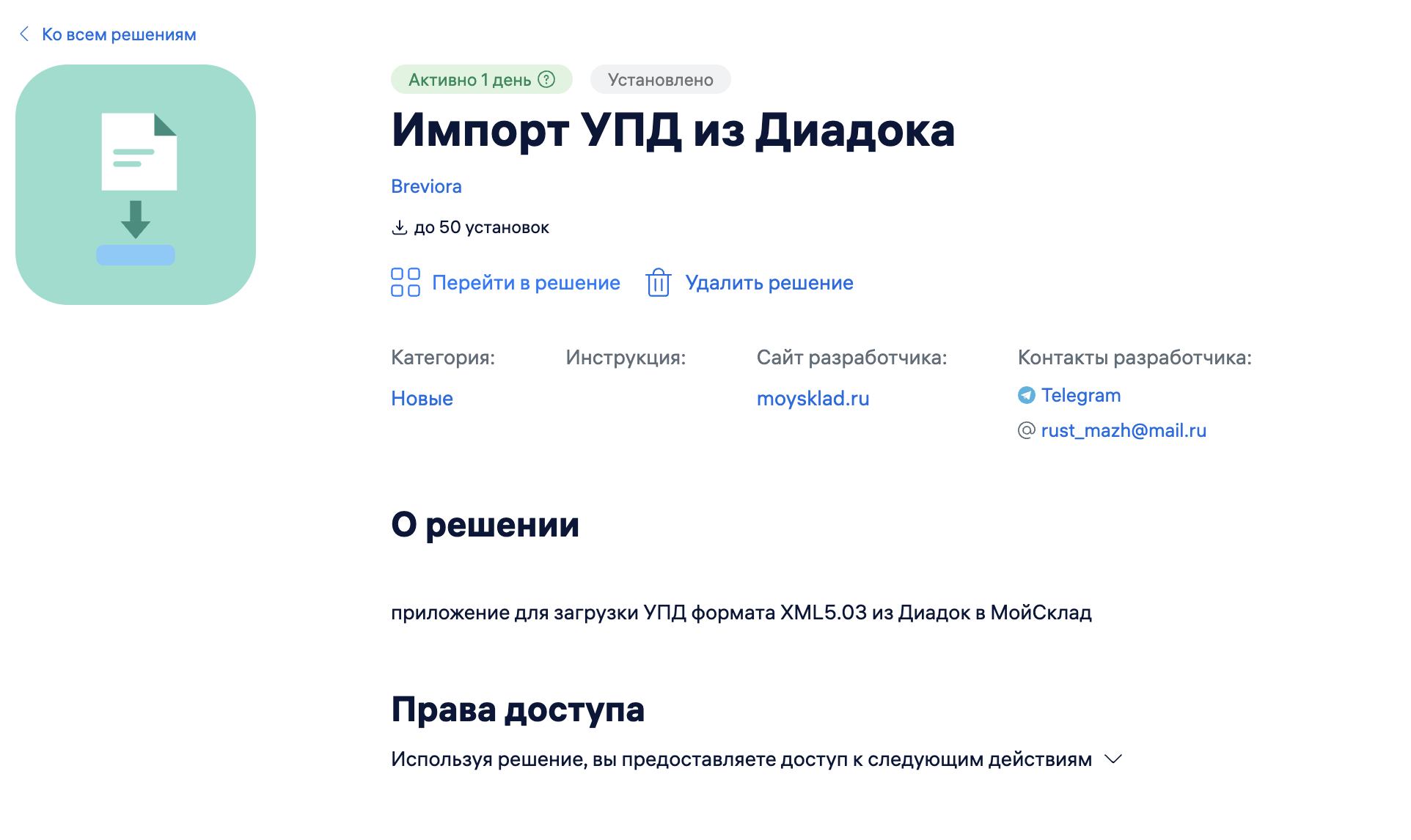The image size is (1411, 840).
Task: Click the app icon thumbnail
Action: (136, 185)
